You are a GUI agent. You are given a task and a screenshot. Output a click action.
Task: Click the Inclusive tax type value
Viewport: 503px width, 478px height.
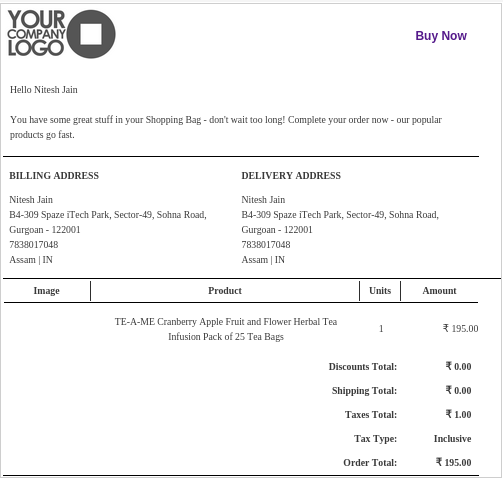452,439
